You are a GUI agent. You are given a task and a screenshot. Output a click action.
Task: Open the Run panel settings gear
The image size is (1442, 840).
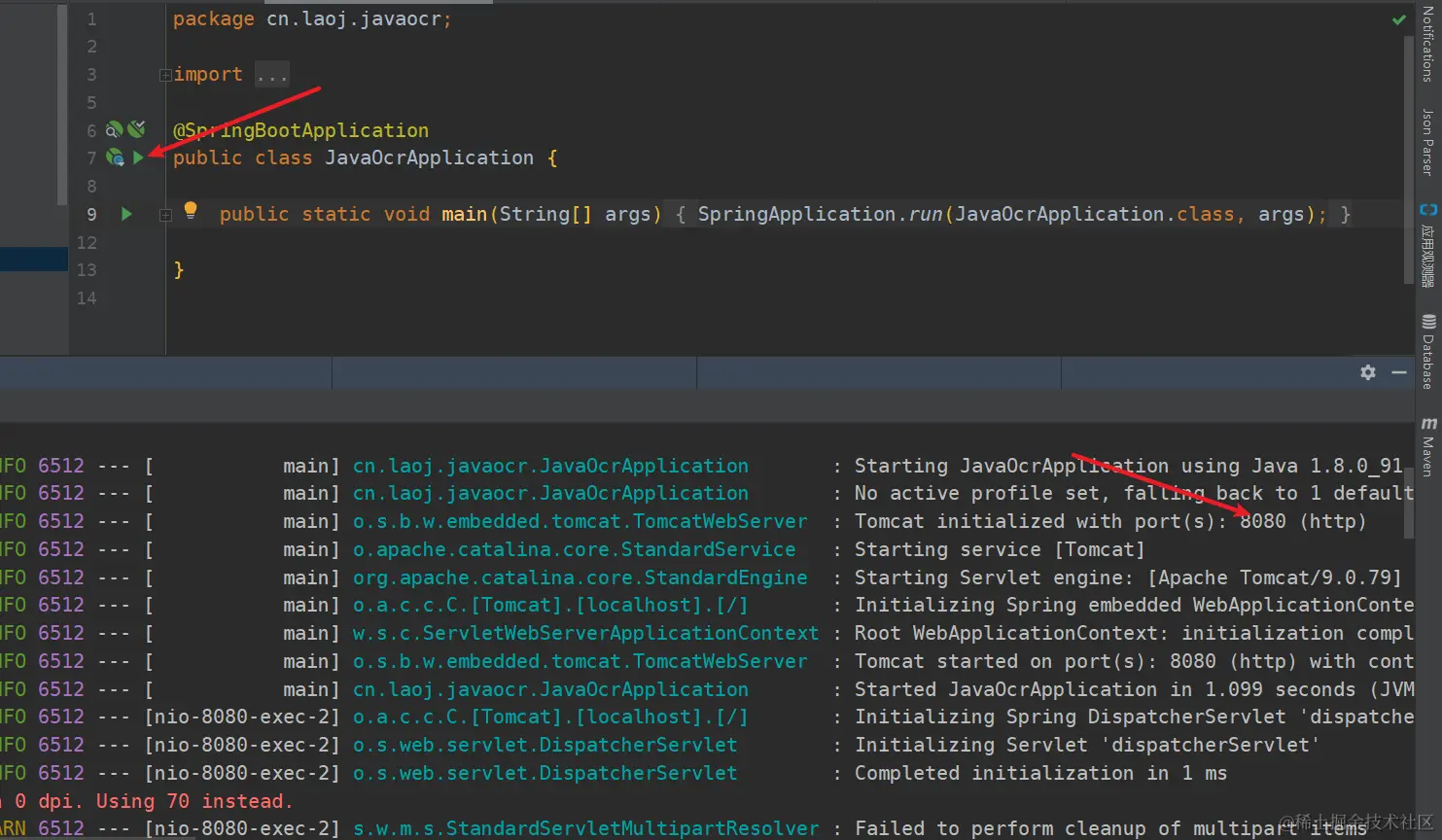pyautogui.click(x=1368, y=372)
